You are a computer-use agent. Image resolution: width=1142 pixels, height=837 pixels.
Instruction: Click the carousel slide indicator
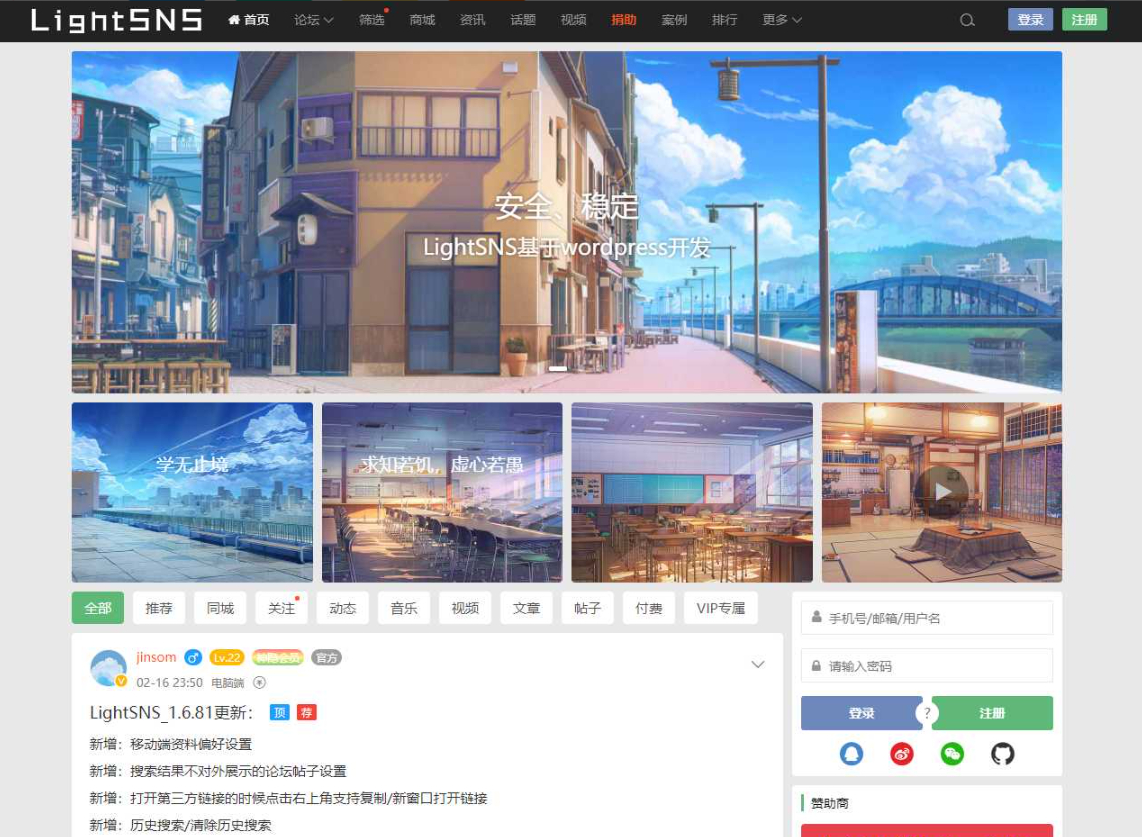click(x=558, y=369)
